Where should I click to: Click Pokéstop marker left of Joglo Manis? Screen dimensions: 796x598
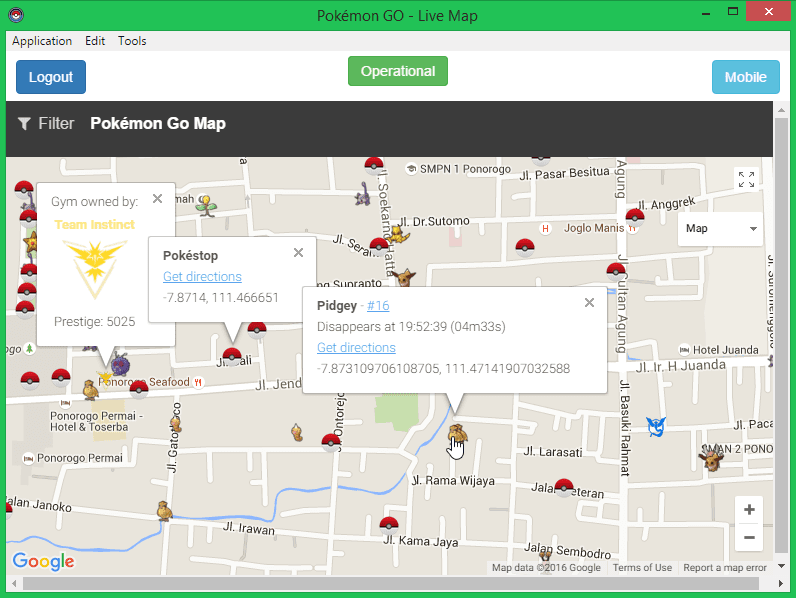tap(524, 248)
